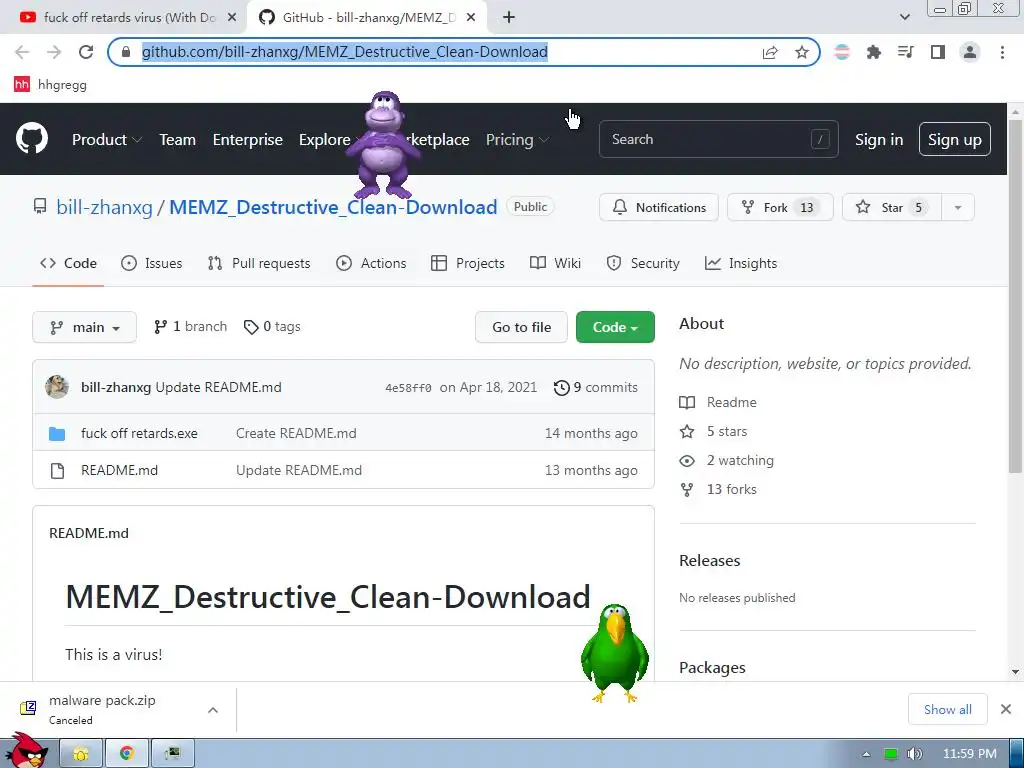The width and height of the screenshot is (1024, 768).
Task: Open File Explorer from the taskbar
Action: 81,754
